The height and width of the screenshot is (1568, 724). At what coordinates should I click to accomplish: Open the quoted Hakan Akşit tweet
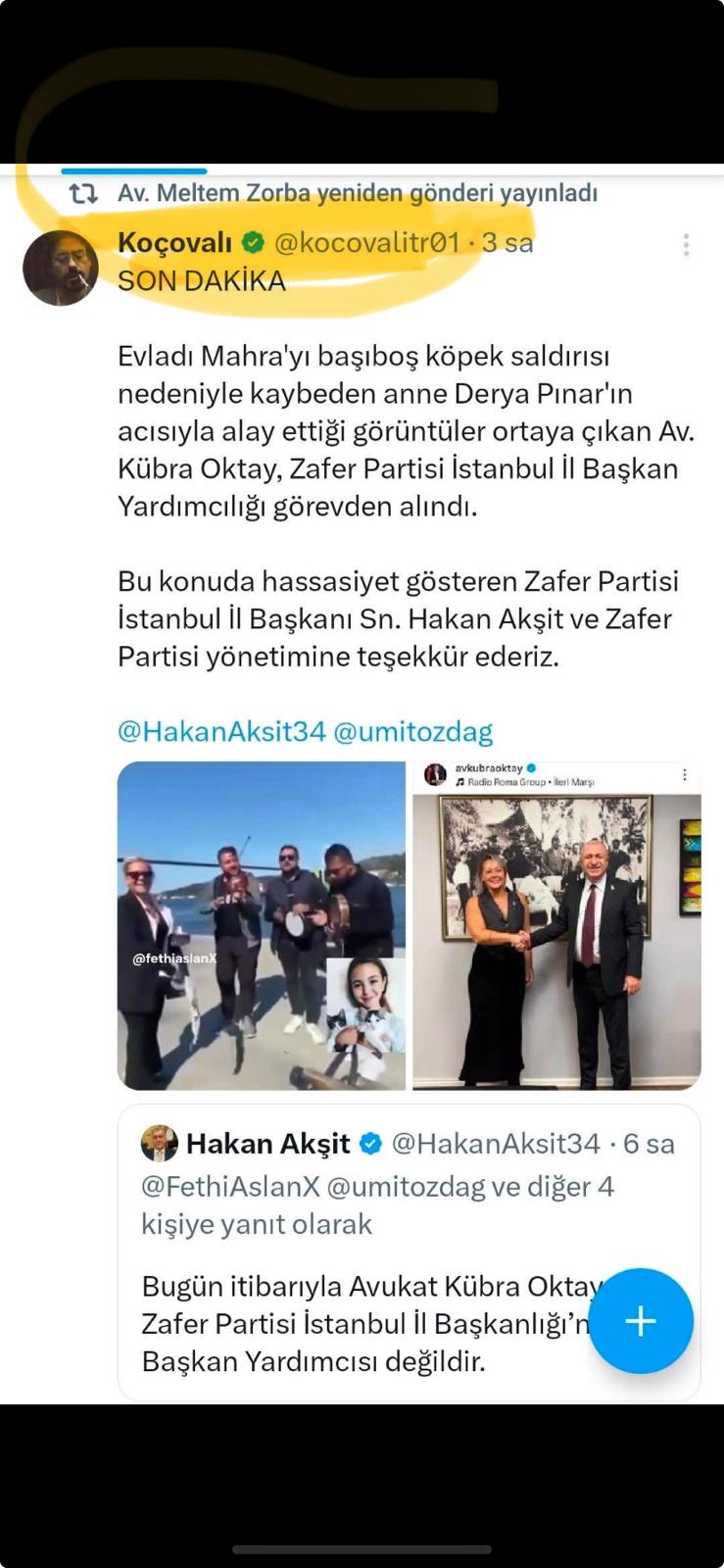point(410,1252)
